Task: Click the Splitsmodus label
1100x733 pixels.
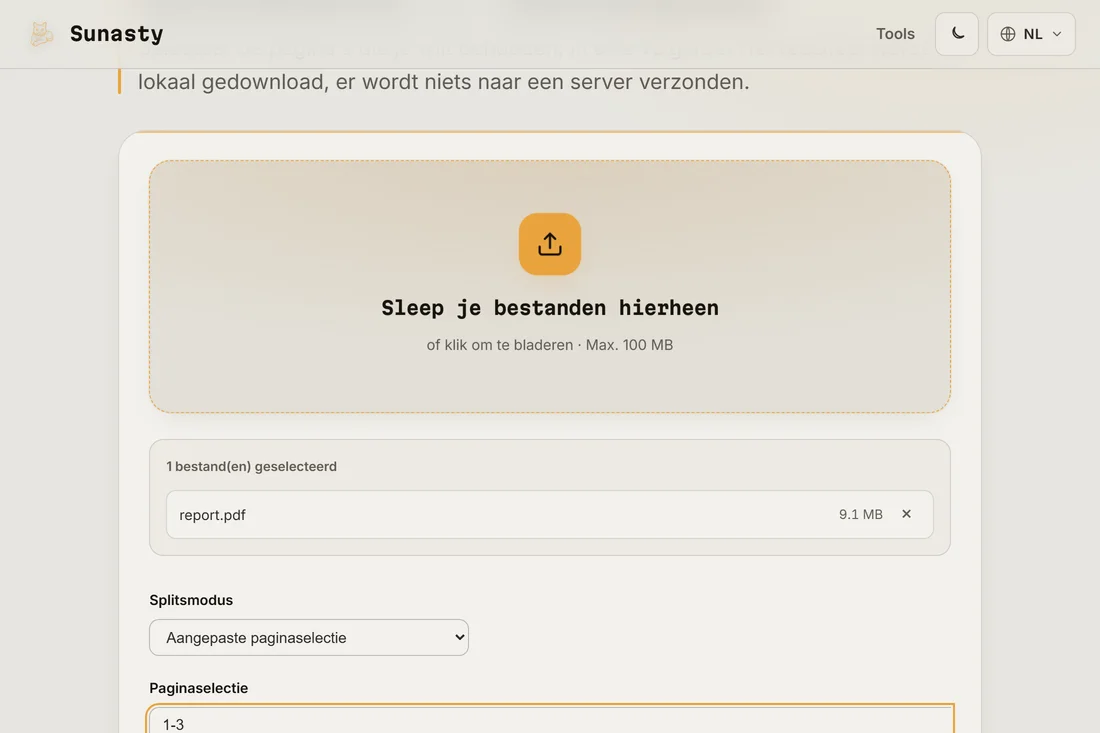Action: (191, 600)
